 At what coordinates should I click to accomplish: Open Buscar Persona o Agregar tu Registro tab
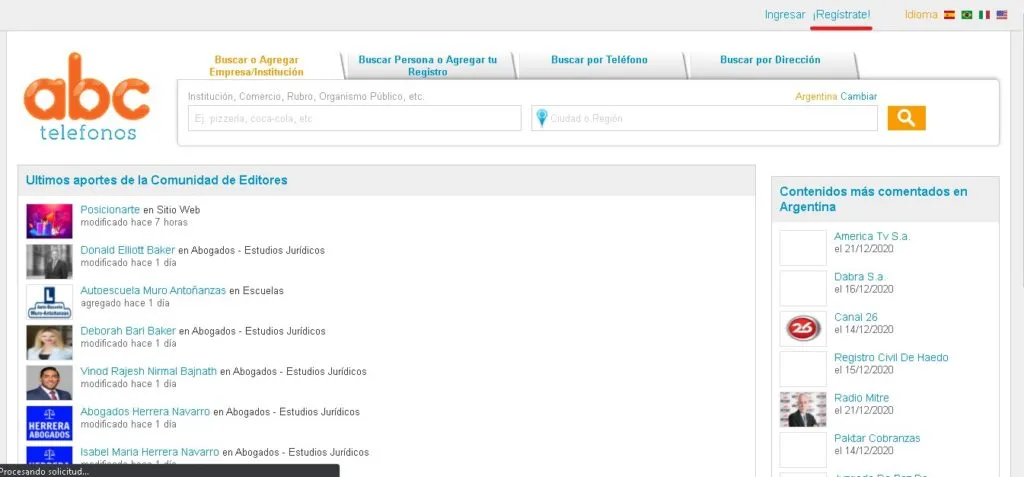[427, 66]
